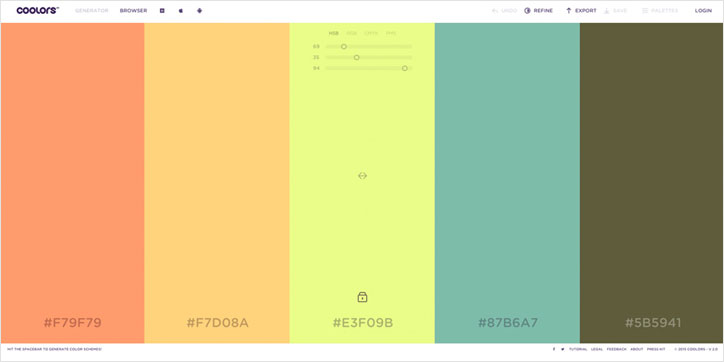
Task: Click the Login link
Action: 703,11
